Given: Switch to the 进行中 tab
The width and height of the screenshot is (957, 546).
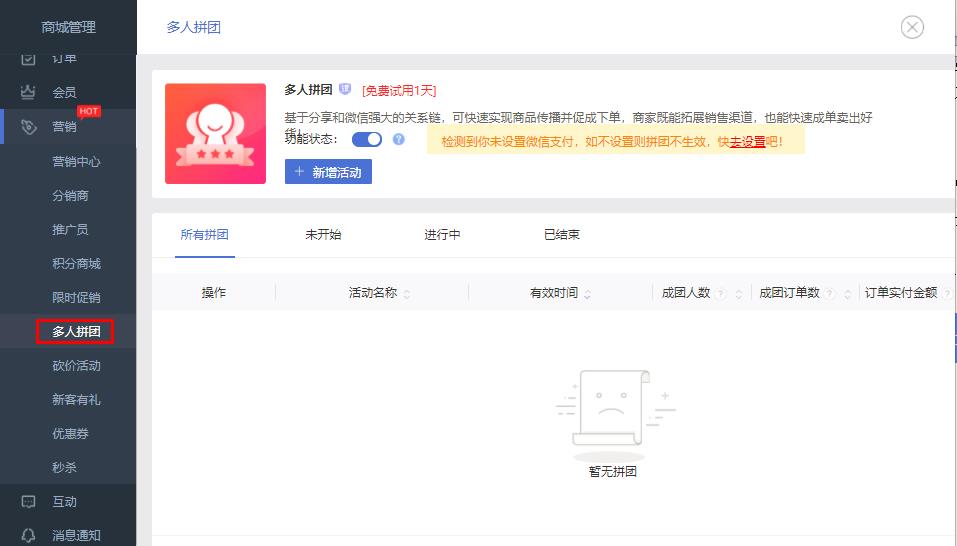Looking at the screenshot, I should pyautogui.click(x=442, y=235).
